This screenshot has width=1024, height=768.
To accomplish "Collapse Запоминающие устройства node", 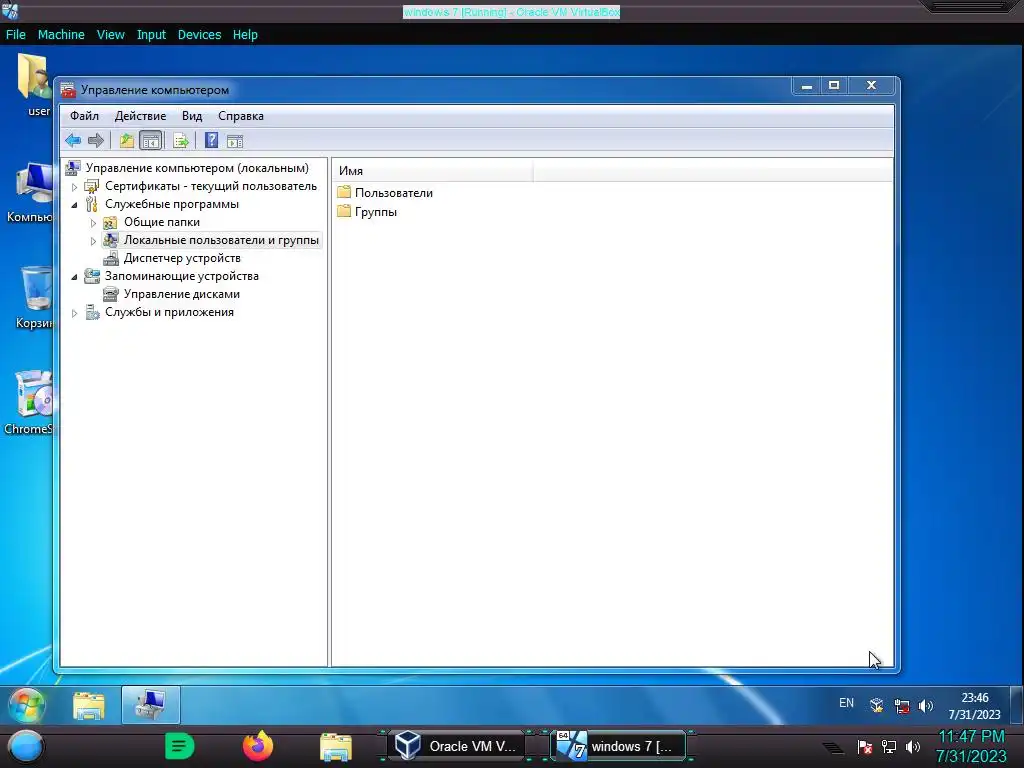I will [74, 277].
